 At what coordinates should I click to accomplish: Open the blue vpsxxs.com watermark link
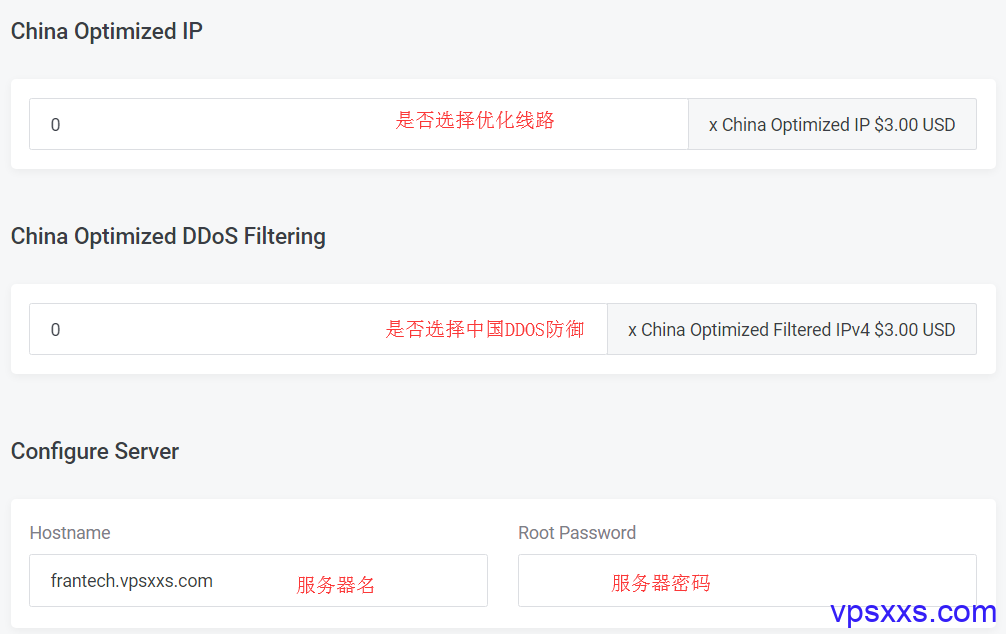(x=913, y=612)
